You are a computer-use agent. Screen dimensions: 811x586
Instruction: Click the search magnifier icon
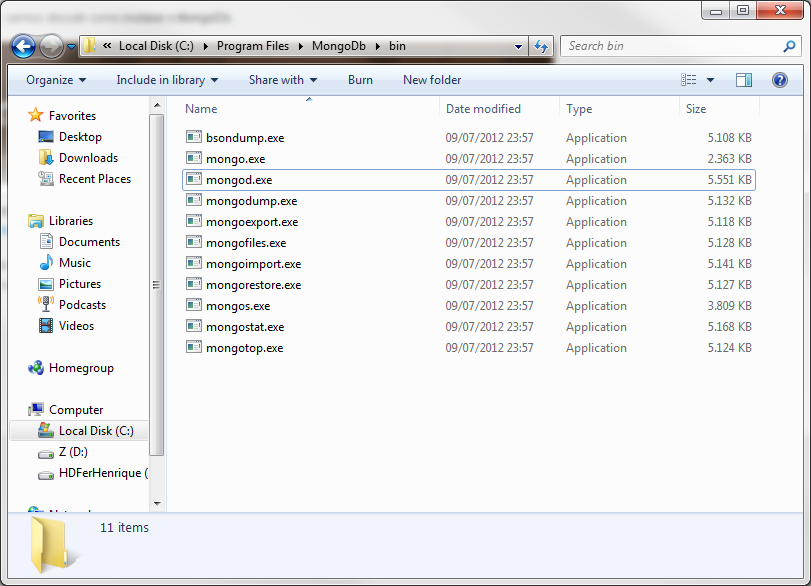(788, 46)
